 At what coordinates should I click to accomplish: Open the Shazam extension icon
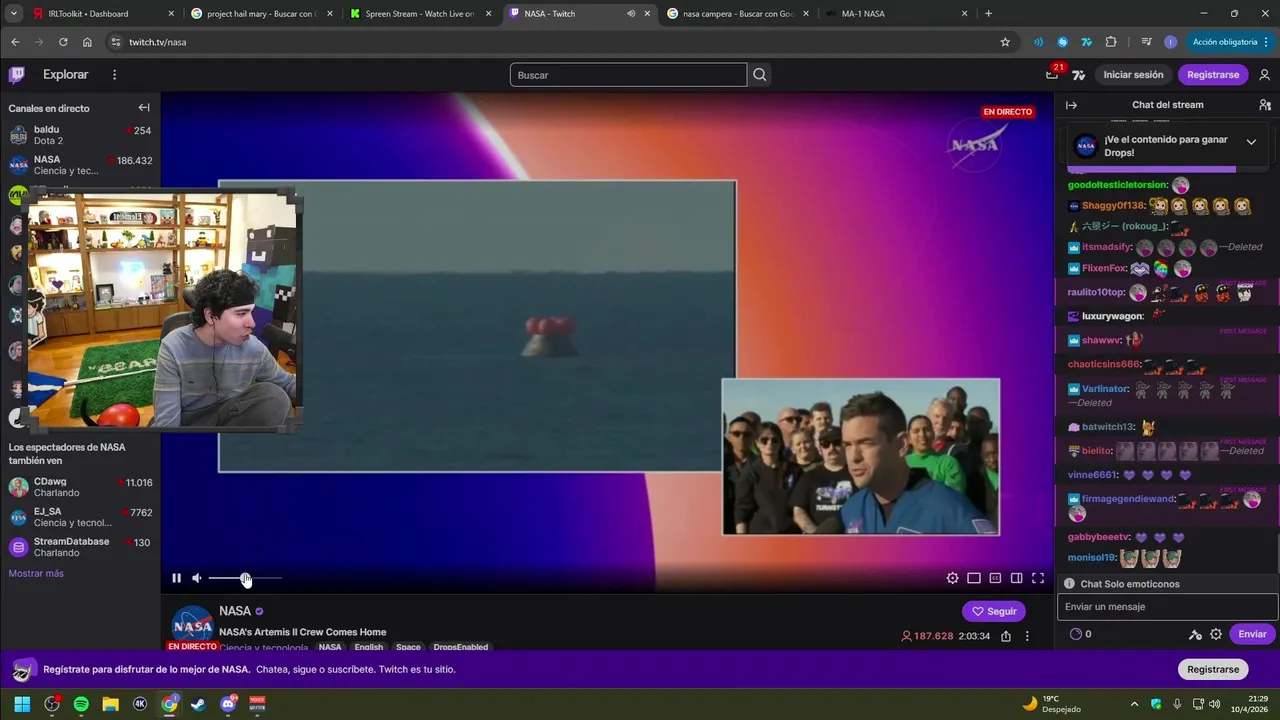pyautogui.click(x=1062, y=42)
